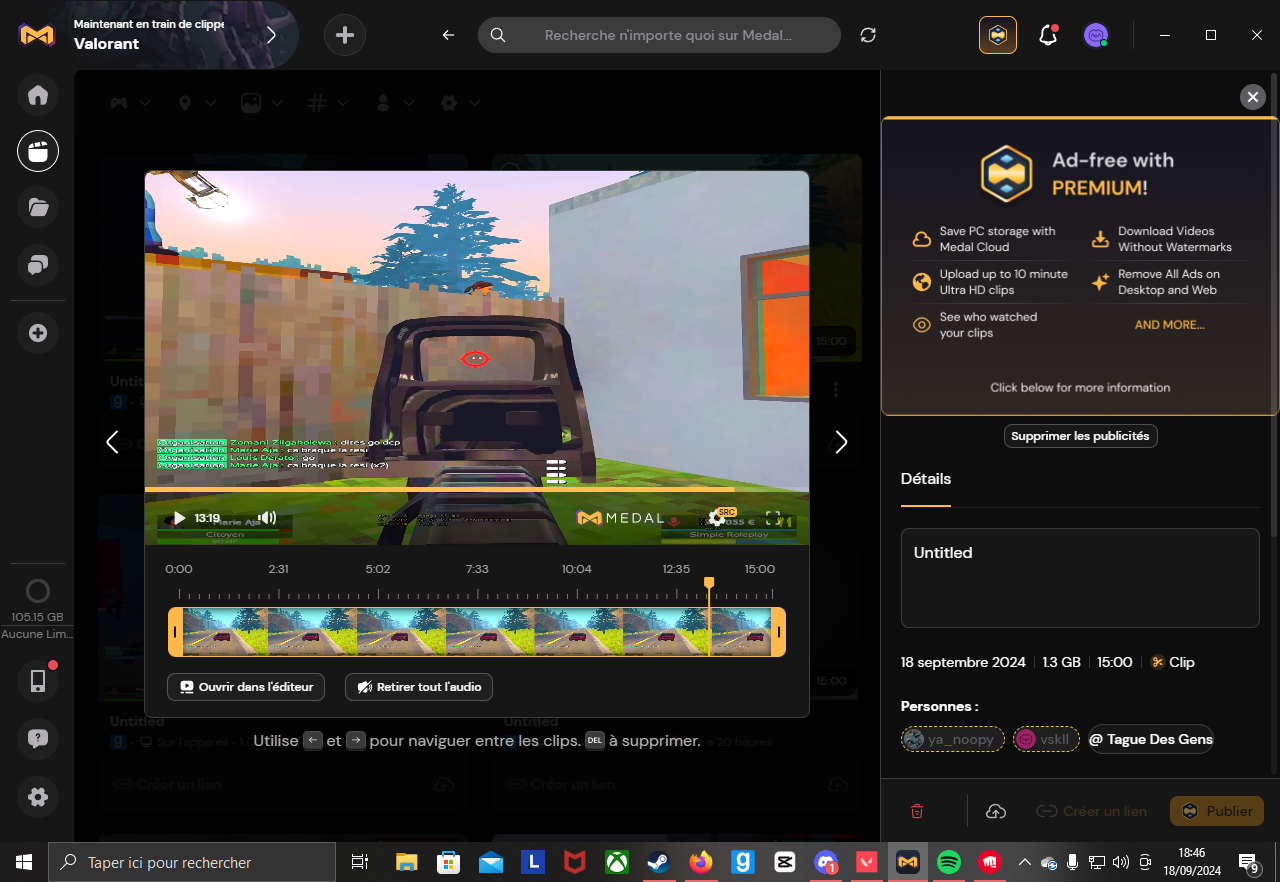Image resolution: width=1280 pixels, height=882 pixels.
Task: Go to next clip arrow
Action: [x=841, y=442]
